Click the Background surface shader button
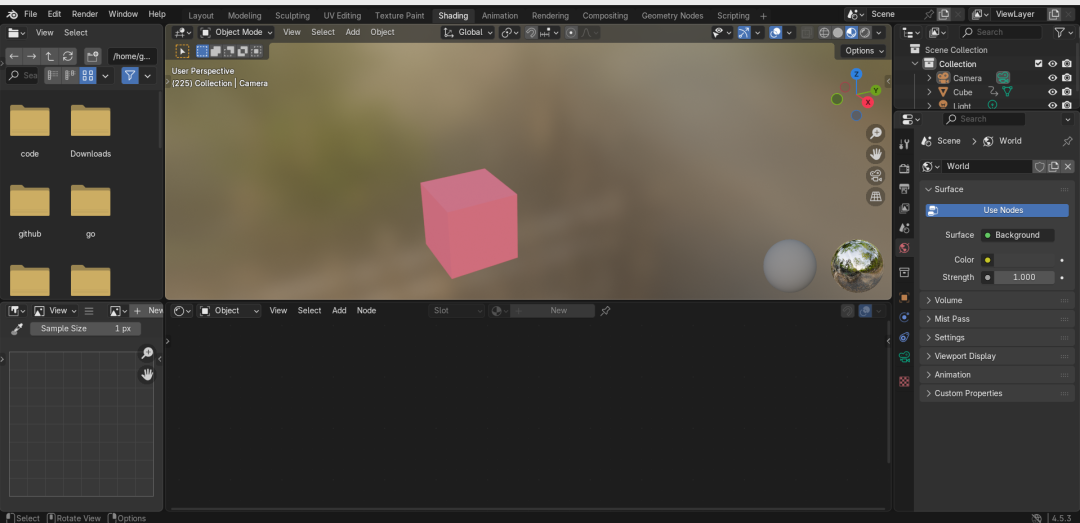Image resolution: width=1080 pixels, height=523 pixels. (1017, 235)
